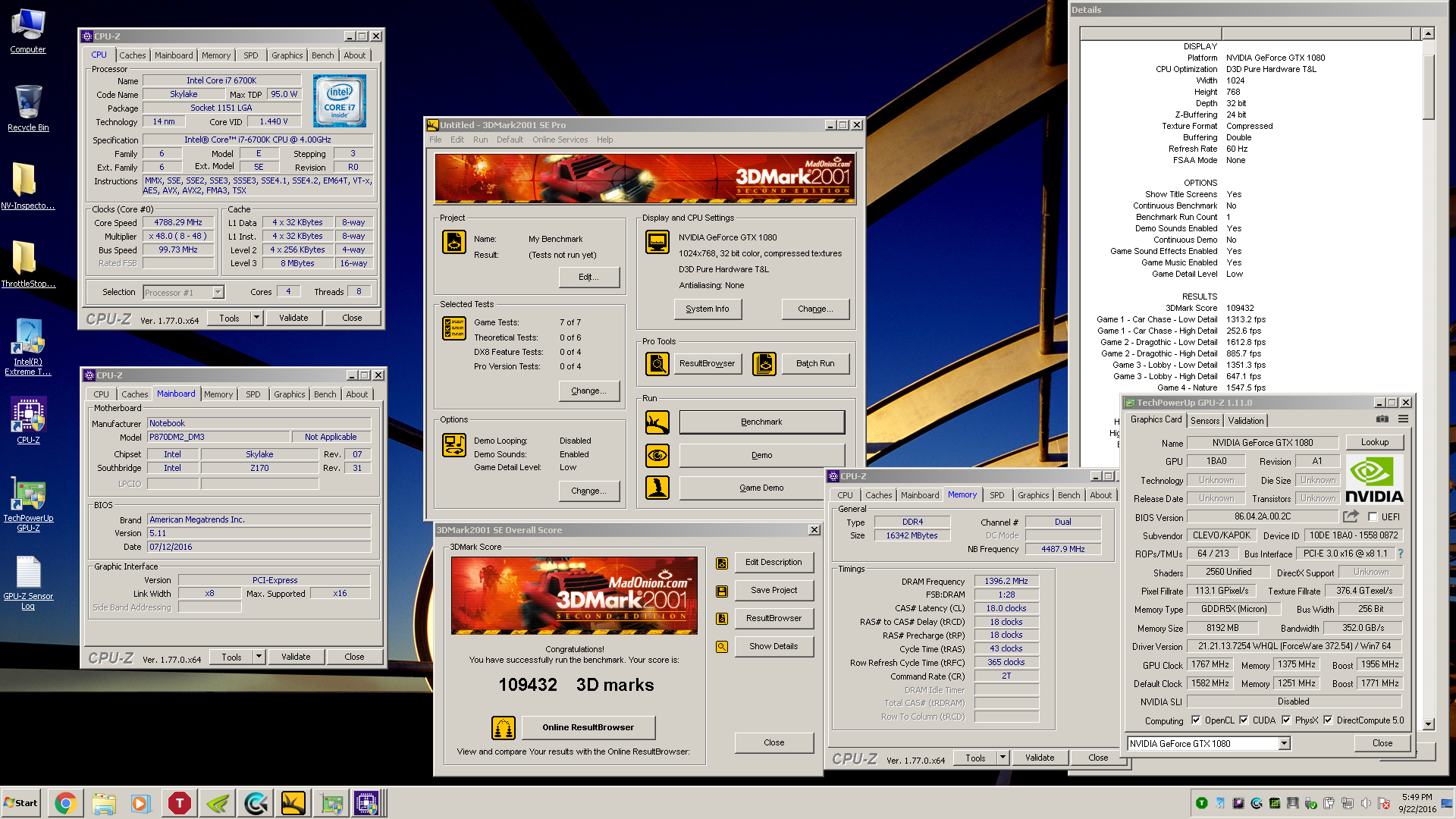Open the NVIDIA taskbar icon
Viewport: 1456px width, 819px height.
[218, 803]
